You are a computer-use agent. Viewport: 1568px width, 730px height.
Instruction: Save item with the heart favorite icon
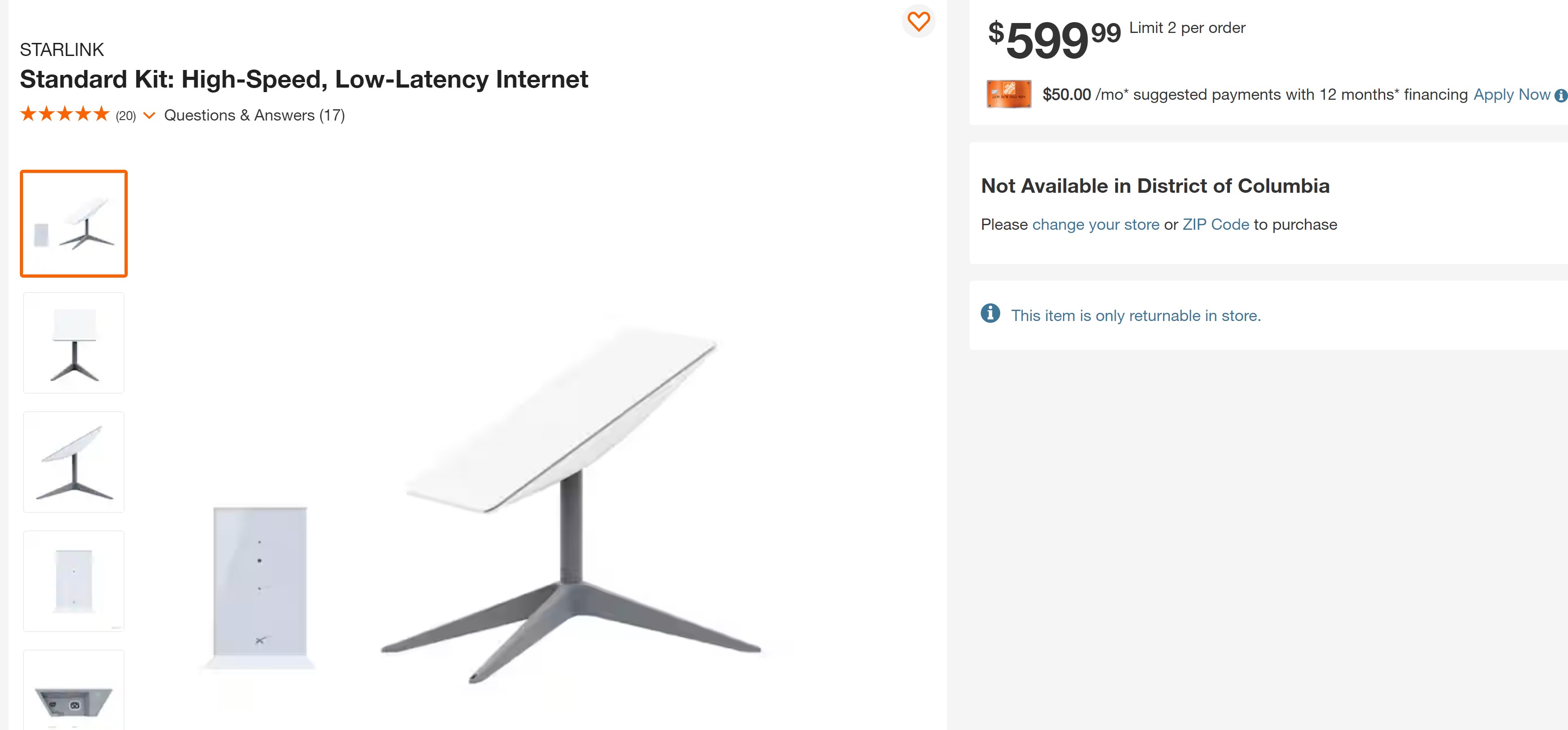click(918, 22)
